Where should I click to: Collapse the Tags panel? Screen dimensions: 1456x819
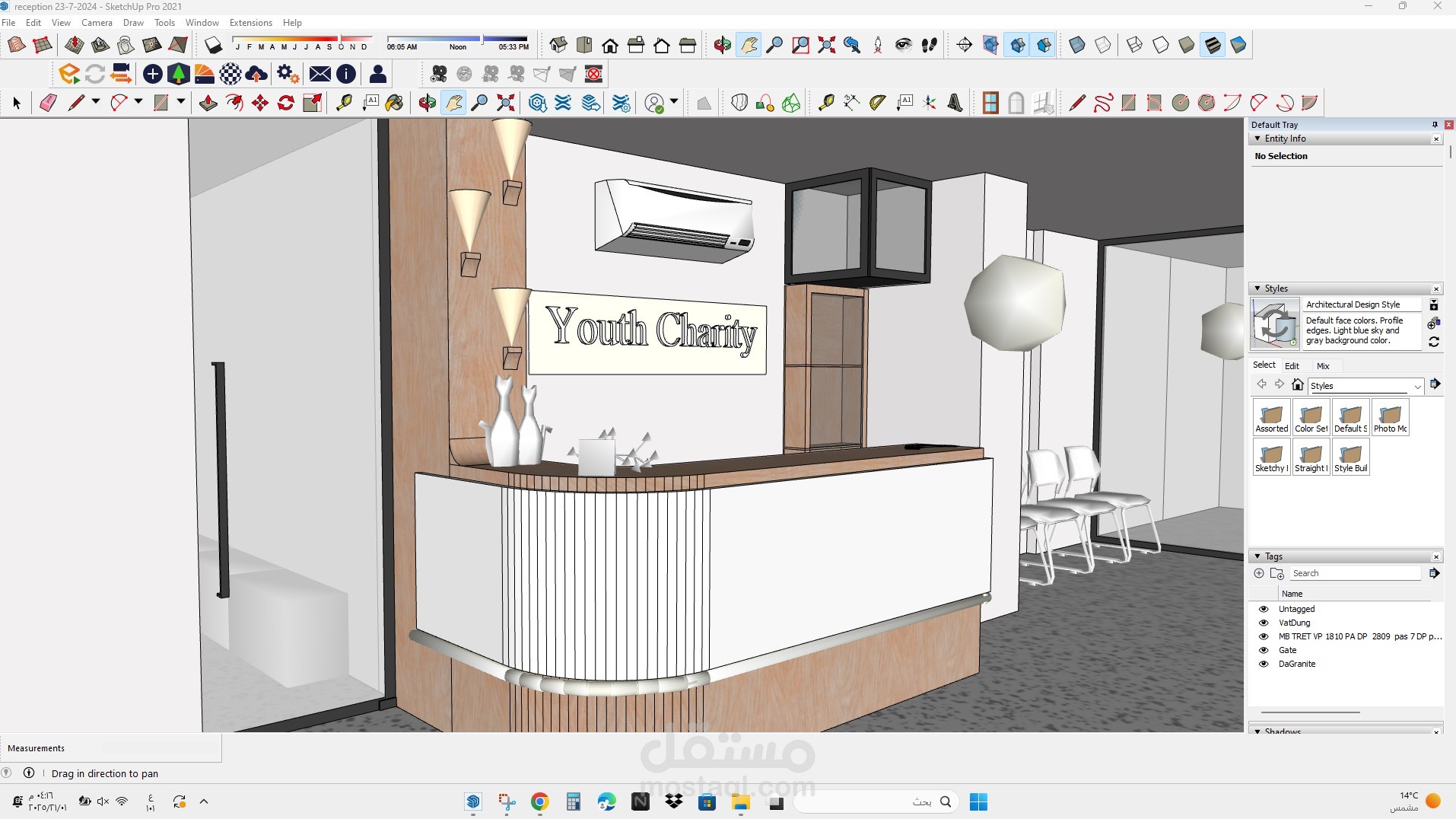tap(1257, 556)
